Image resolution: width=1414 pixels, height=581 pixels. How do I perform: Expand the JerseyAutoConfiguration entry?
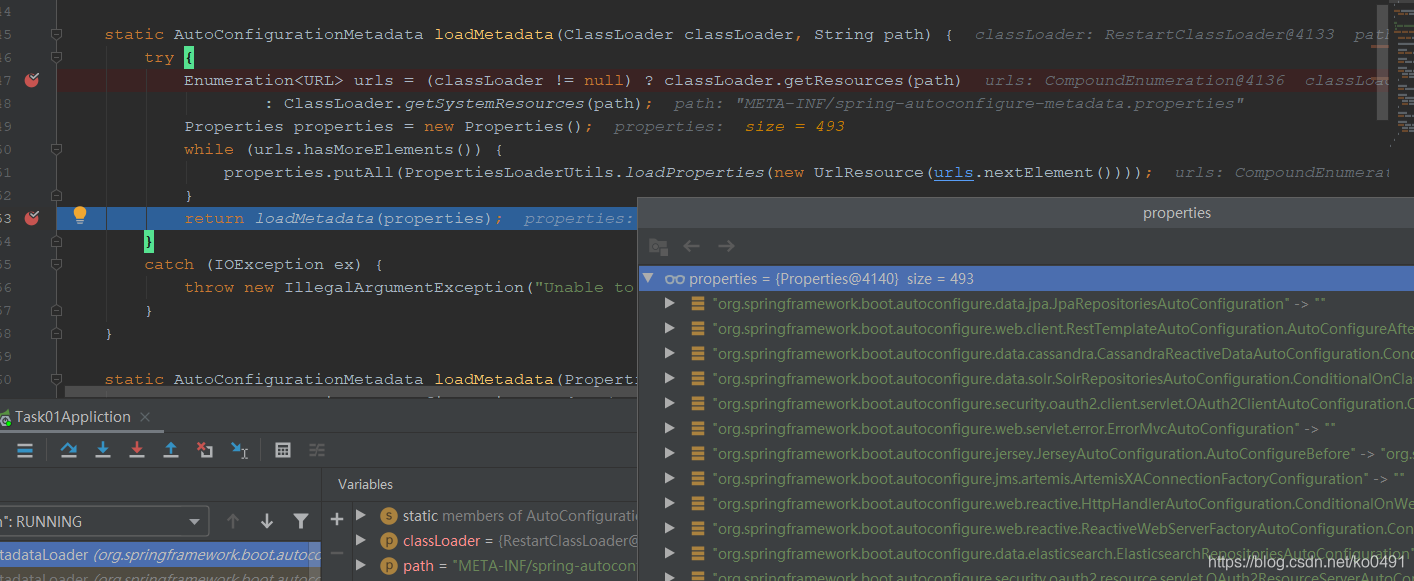point(670,453)
